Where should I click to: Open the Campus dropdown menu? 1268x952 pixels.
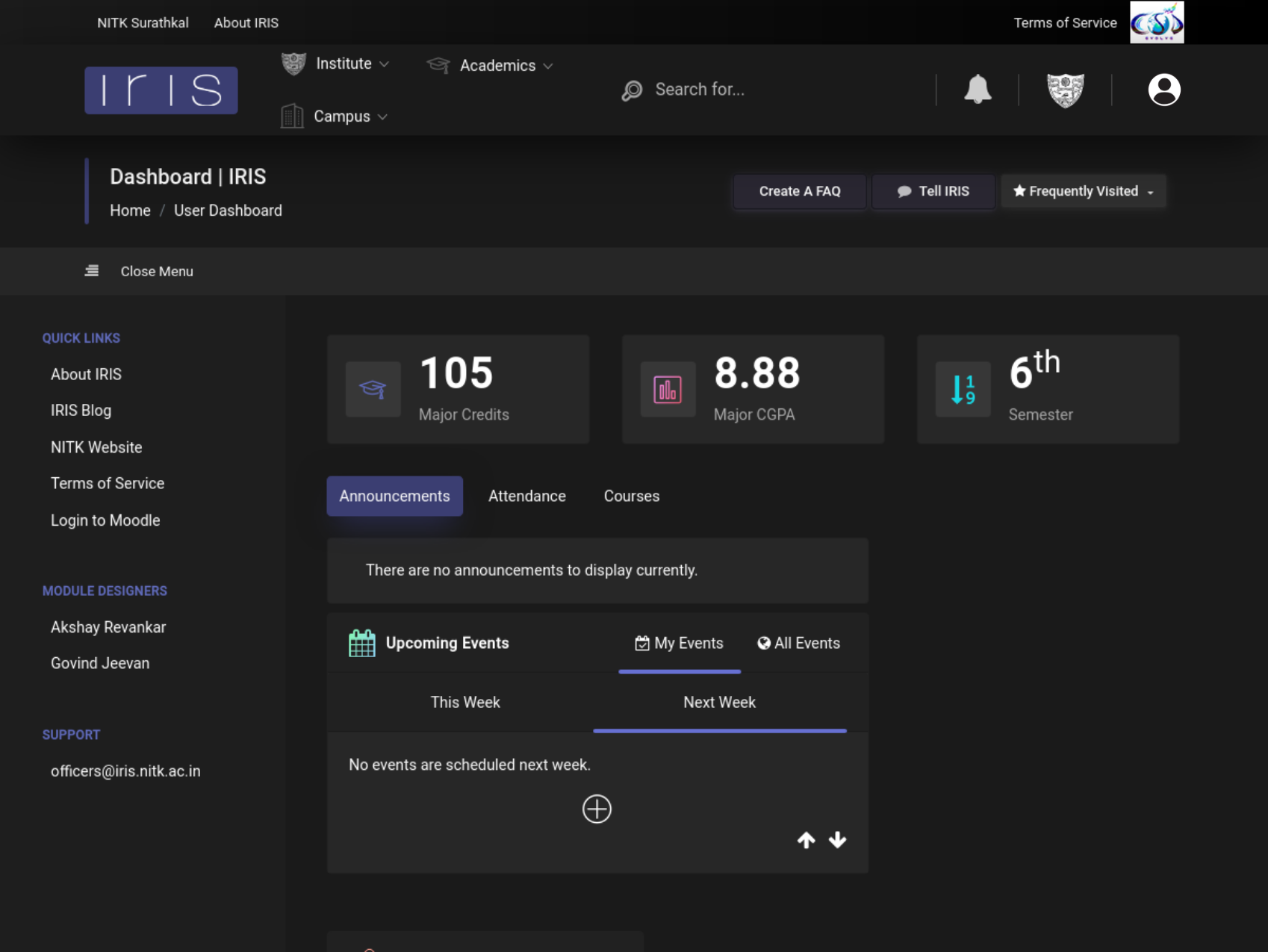click(335, 116)
